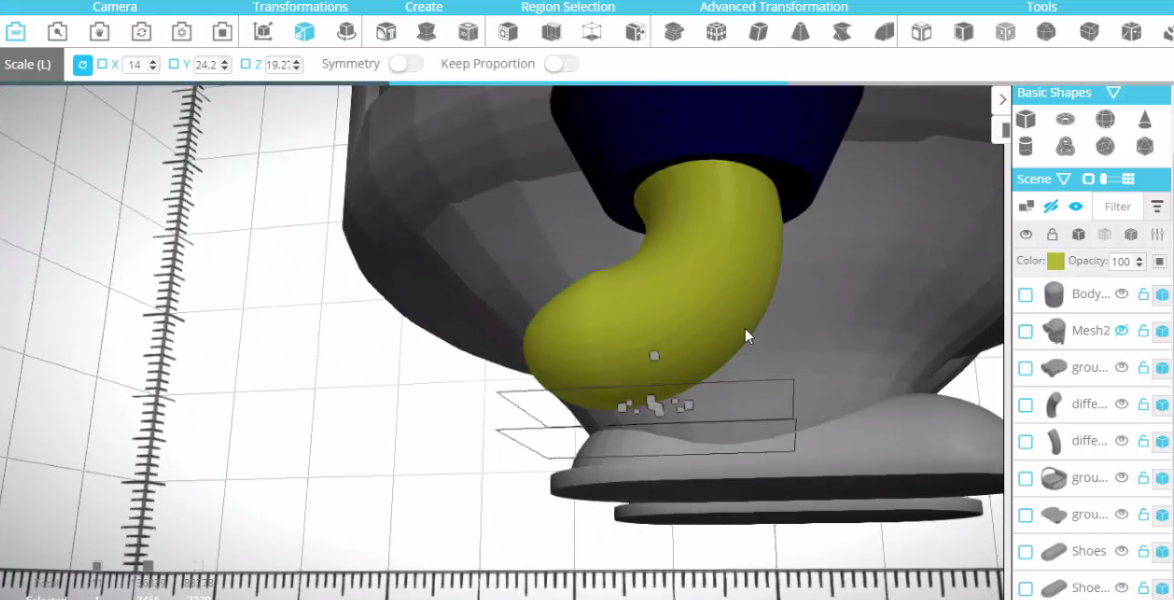Hide the Shoes object using its eye icon
Screen dimensions: 1174x600
click(x=1122, y=551)
